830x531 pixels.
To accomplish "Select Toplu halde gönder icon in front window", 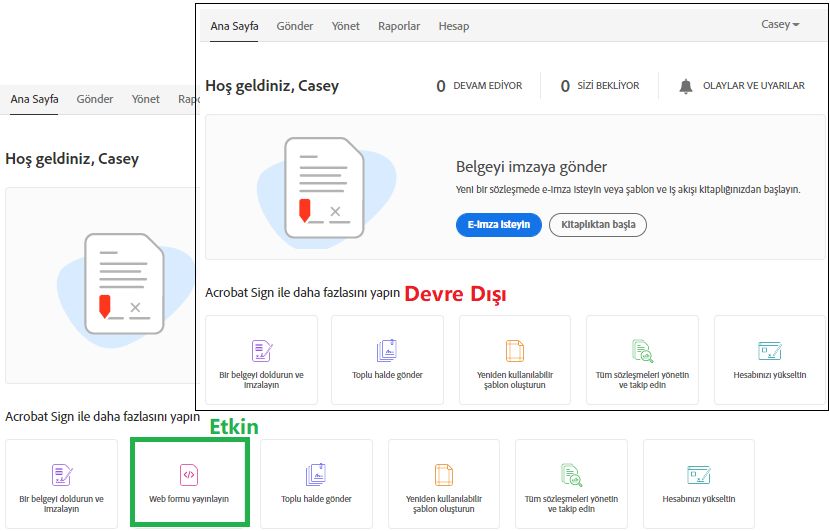I will click(x=387, y=350).
